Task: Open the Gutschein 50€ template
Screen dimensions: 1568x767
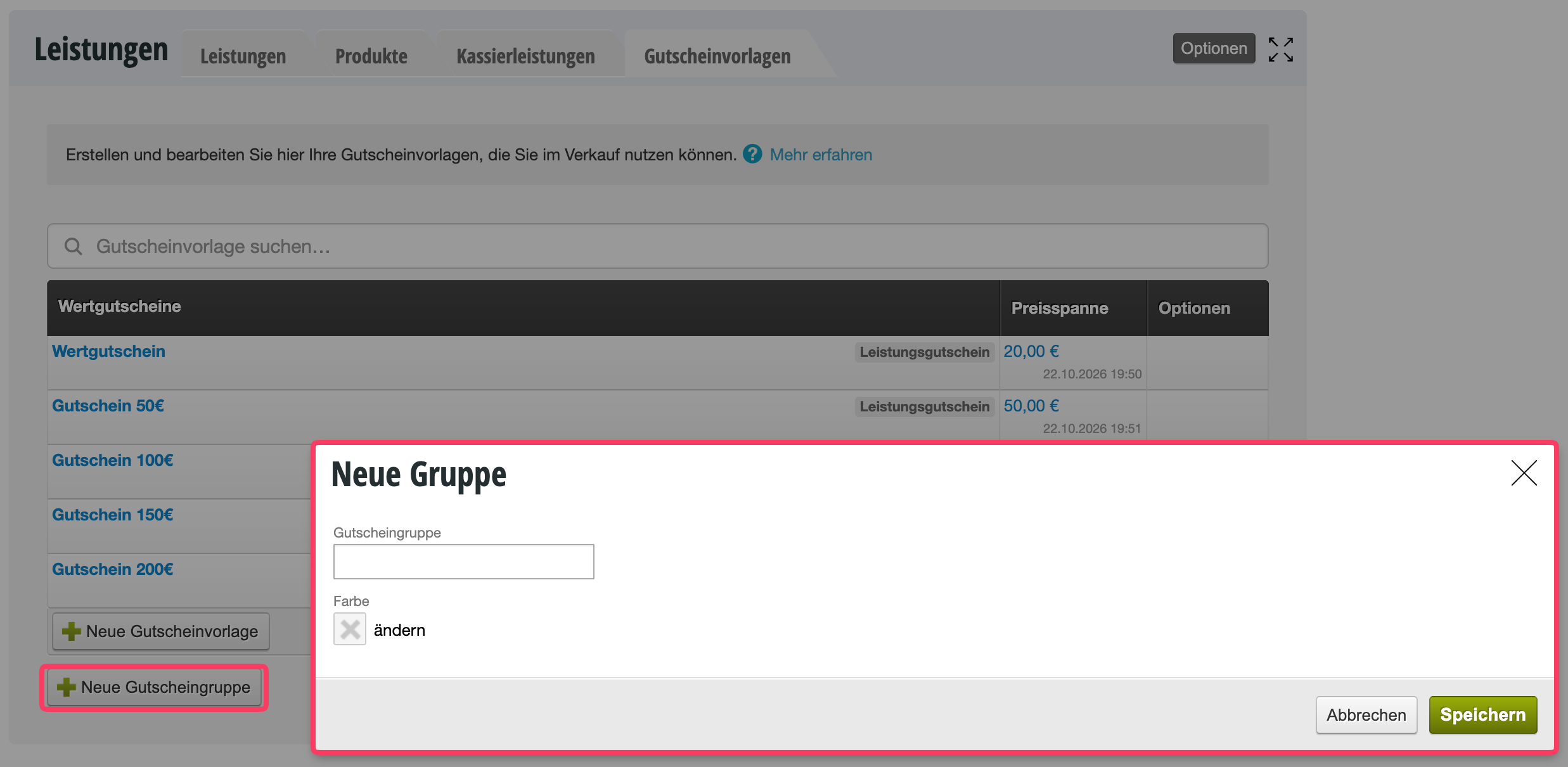Action: (108, 406)
